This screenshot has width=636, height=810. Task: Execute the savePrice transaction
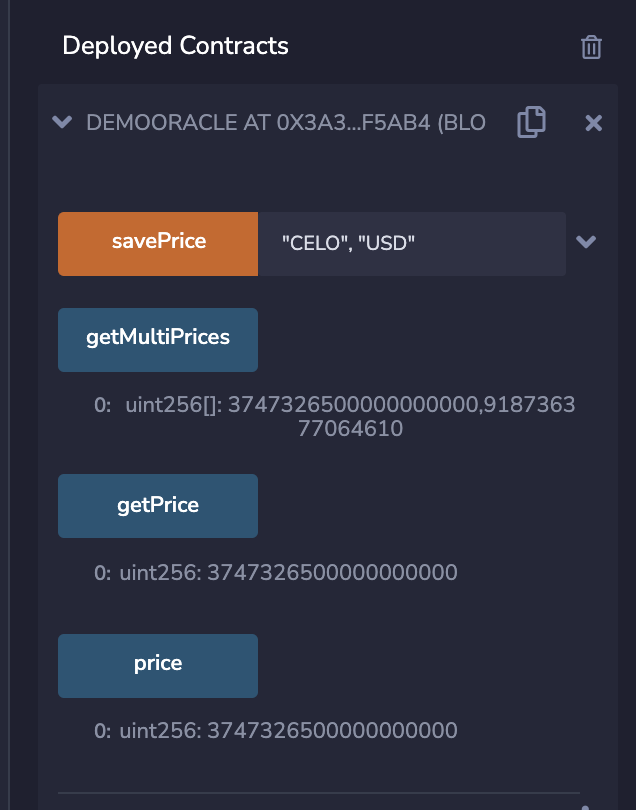pyautogui.click(x=157, y=243)
